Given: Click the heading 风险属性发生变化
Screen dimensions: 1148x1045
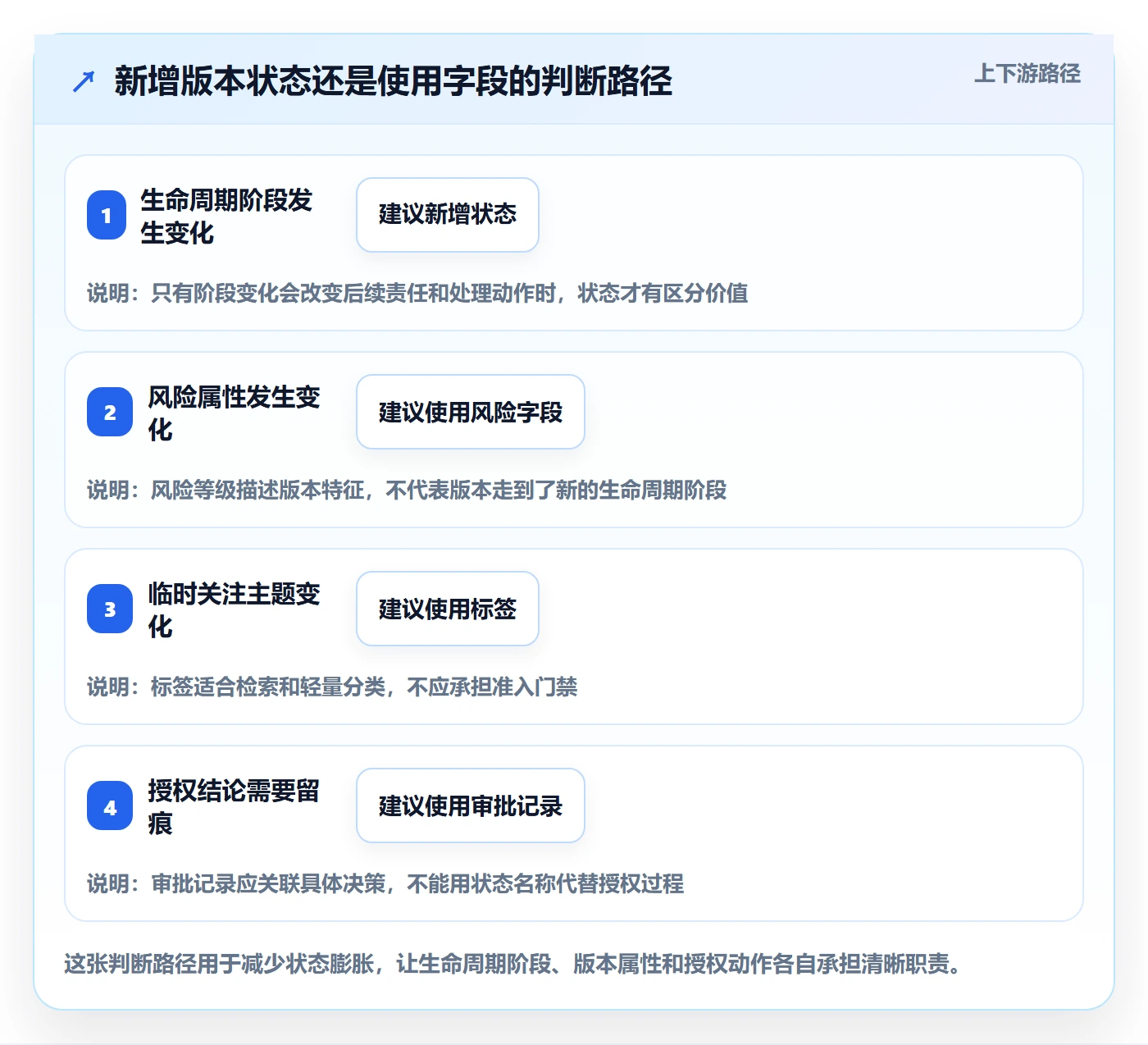Looking at the screenshot, I should click(234, 413).
